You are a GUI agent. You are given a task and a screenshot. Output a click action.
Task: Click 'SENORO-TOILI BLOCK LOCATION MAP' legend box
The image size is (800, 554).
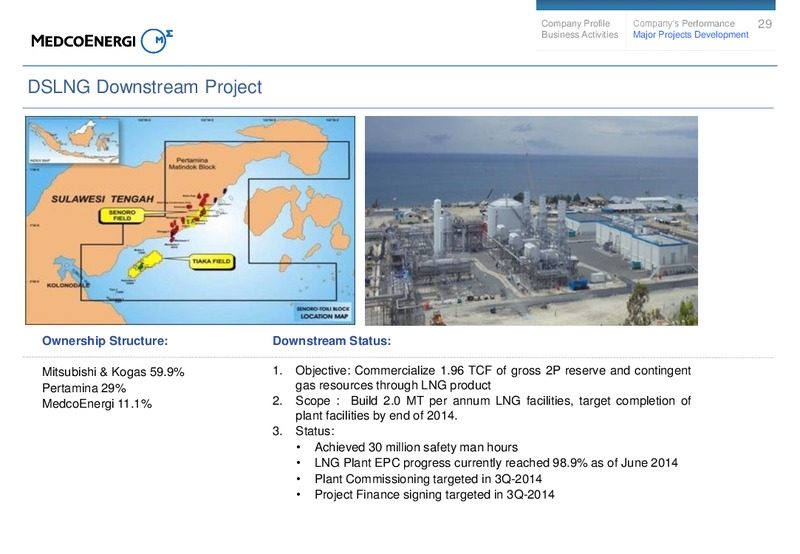[x=323, y=313]
